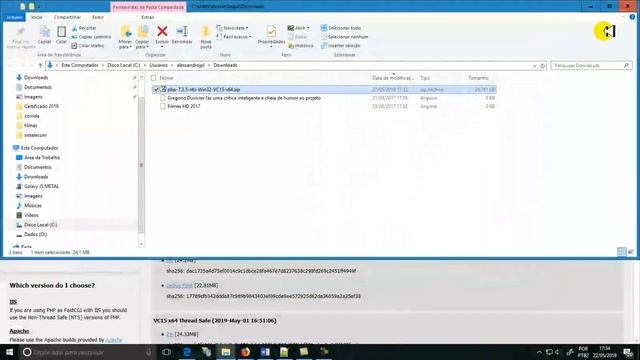
Task: Click Recortar in the ribbon
Action: point(84,28)
